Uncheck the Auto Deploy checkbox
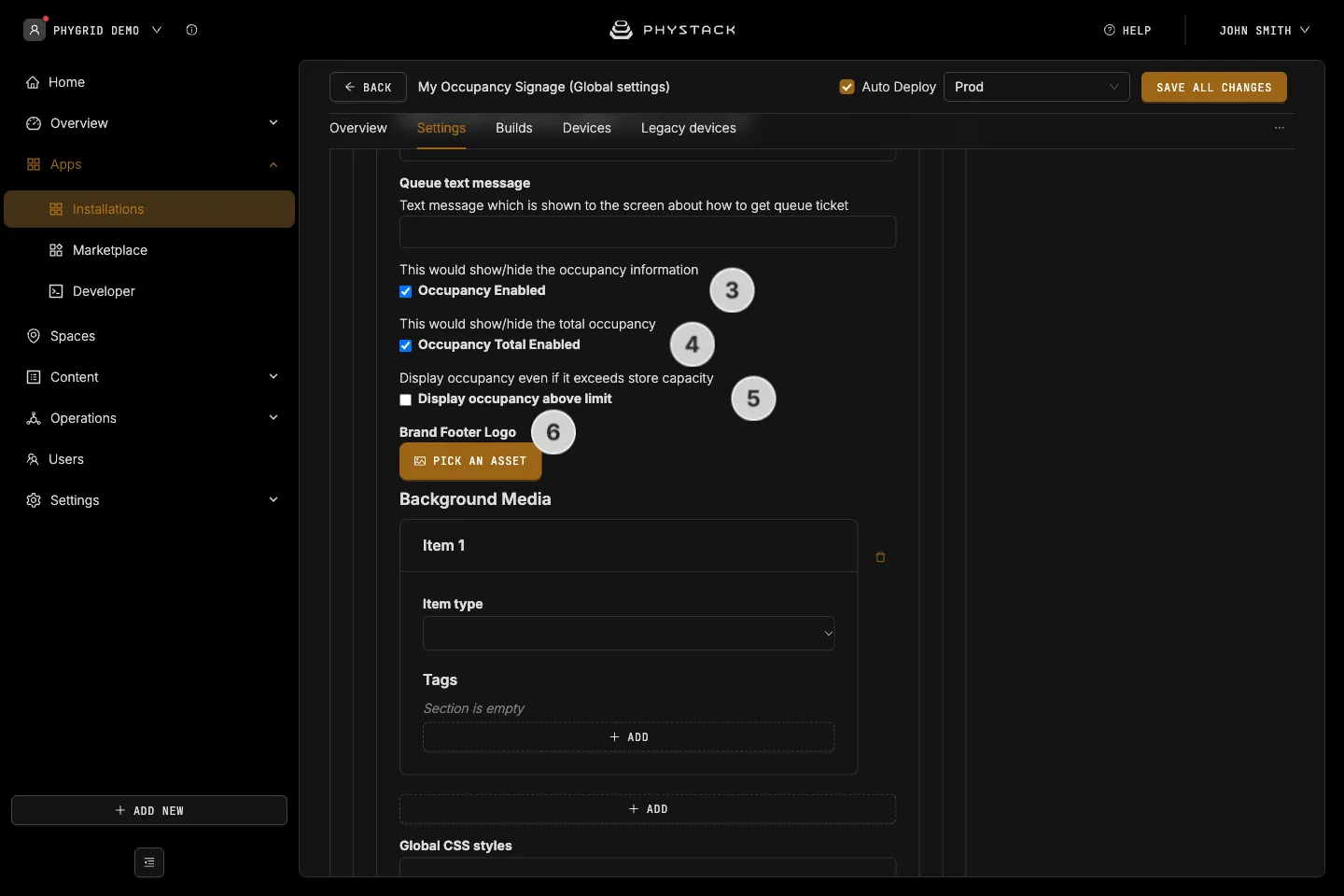The height and width of the screenshot is (896, 1344). 847,87
